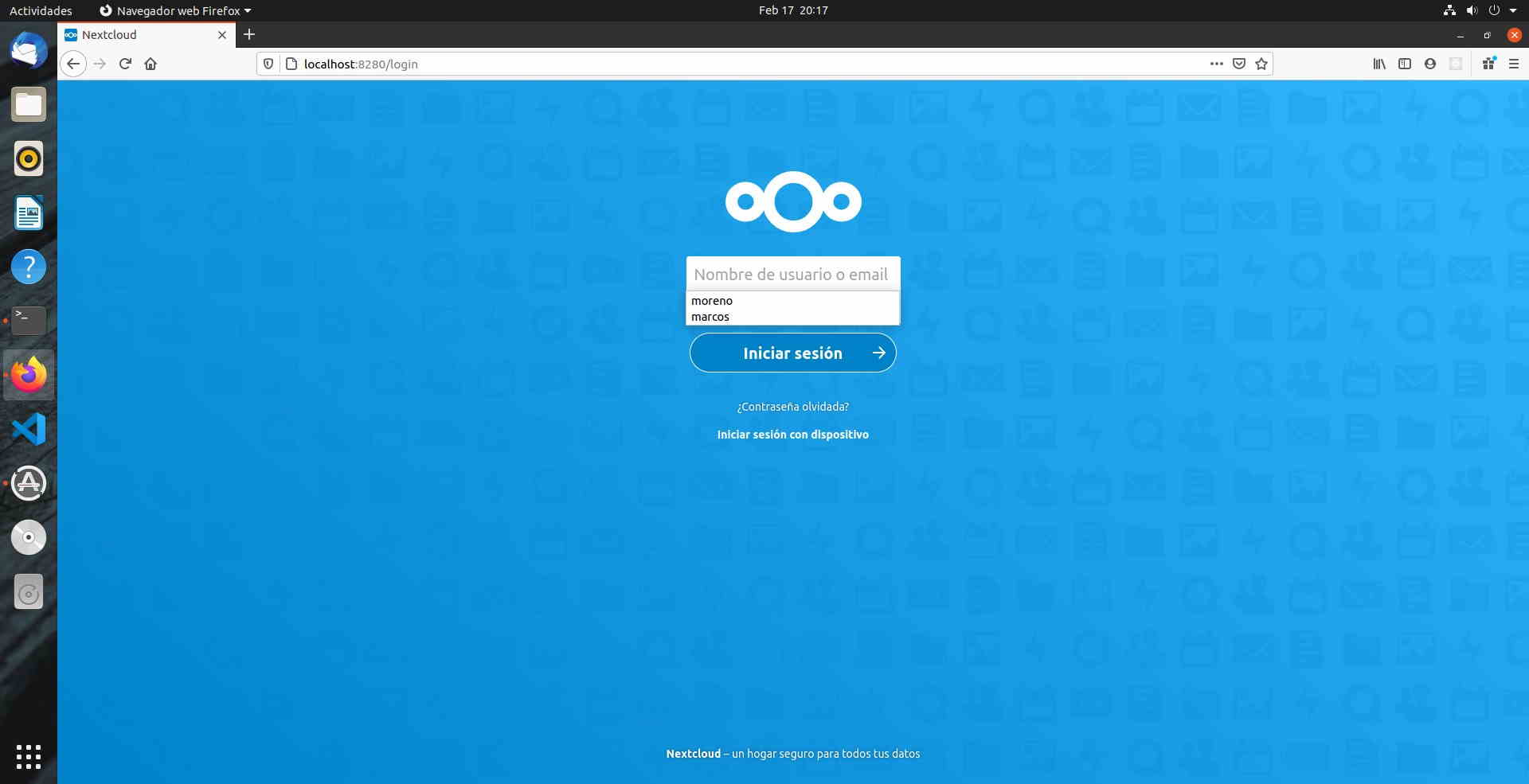Open the Nextcloud footer link
This screenshot has width=1529, height=784.
693,754
